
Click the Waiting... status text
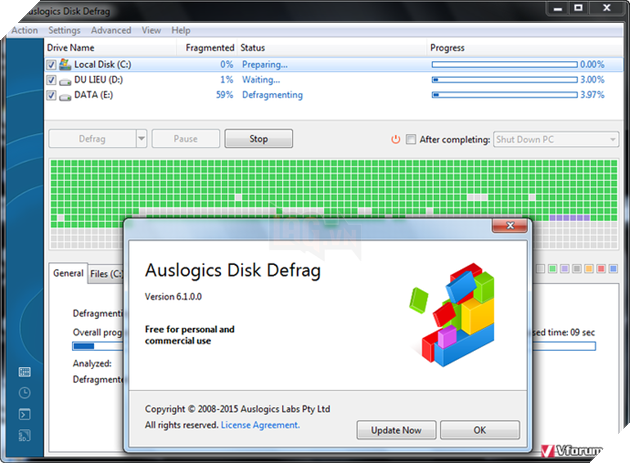tap(261, 80)
